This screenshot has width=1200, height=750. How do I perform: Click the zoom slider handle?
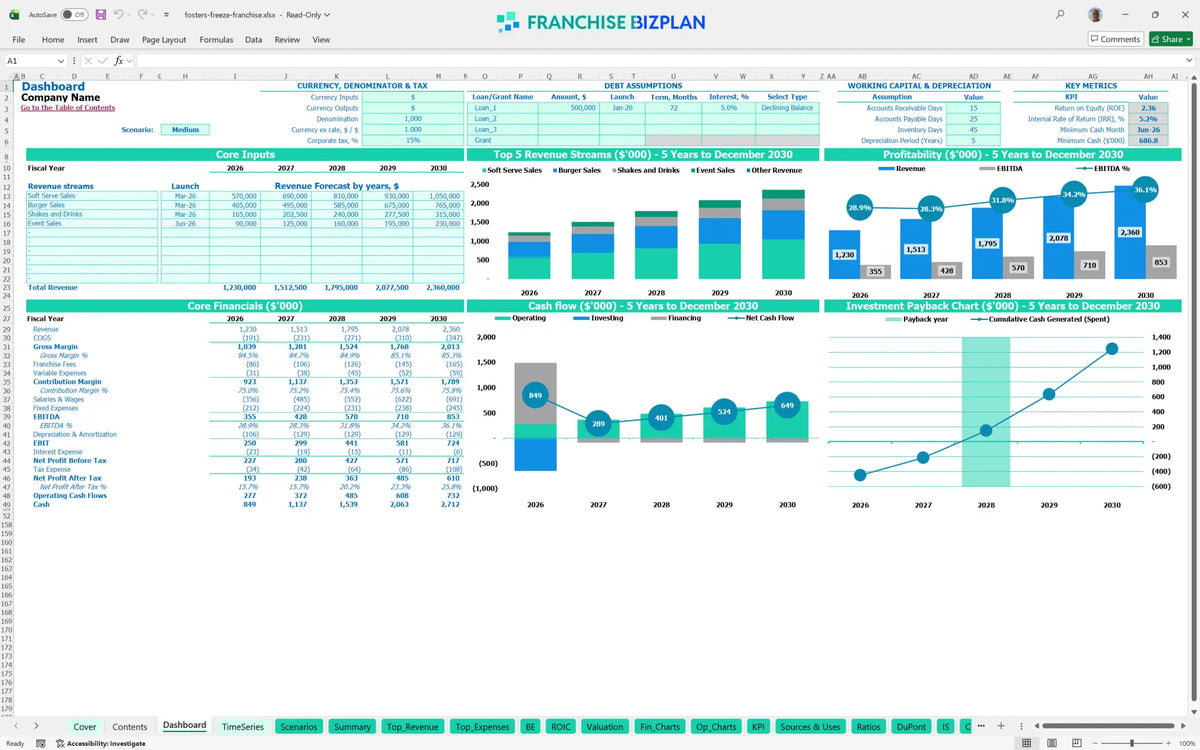pyautogui.click(x=1131, y=743)
